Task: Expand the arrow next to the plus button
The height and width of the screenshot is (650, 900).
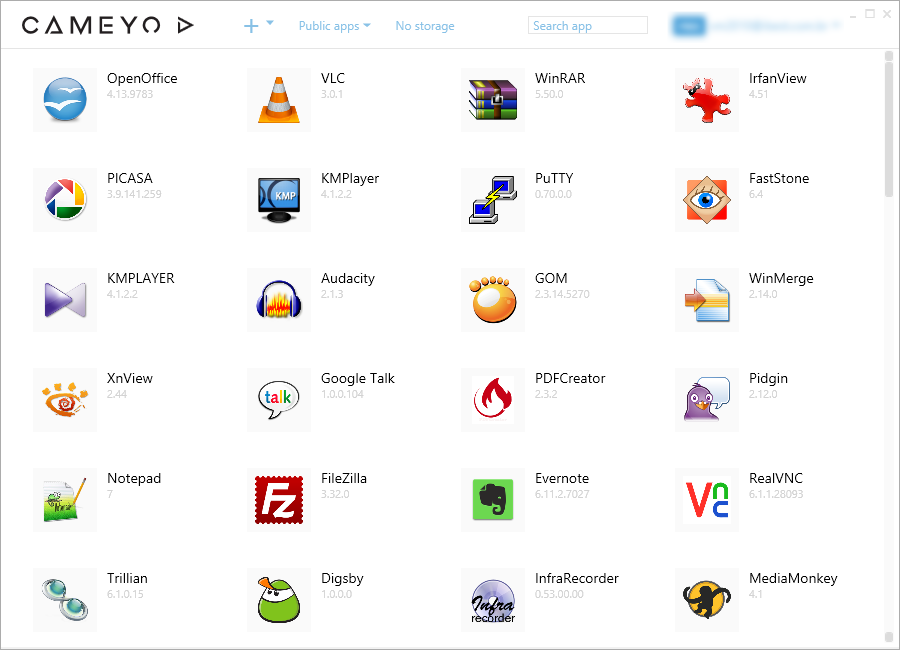Action: [x=270, y=23]
